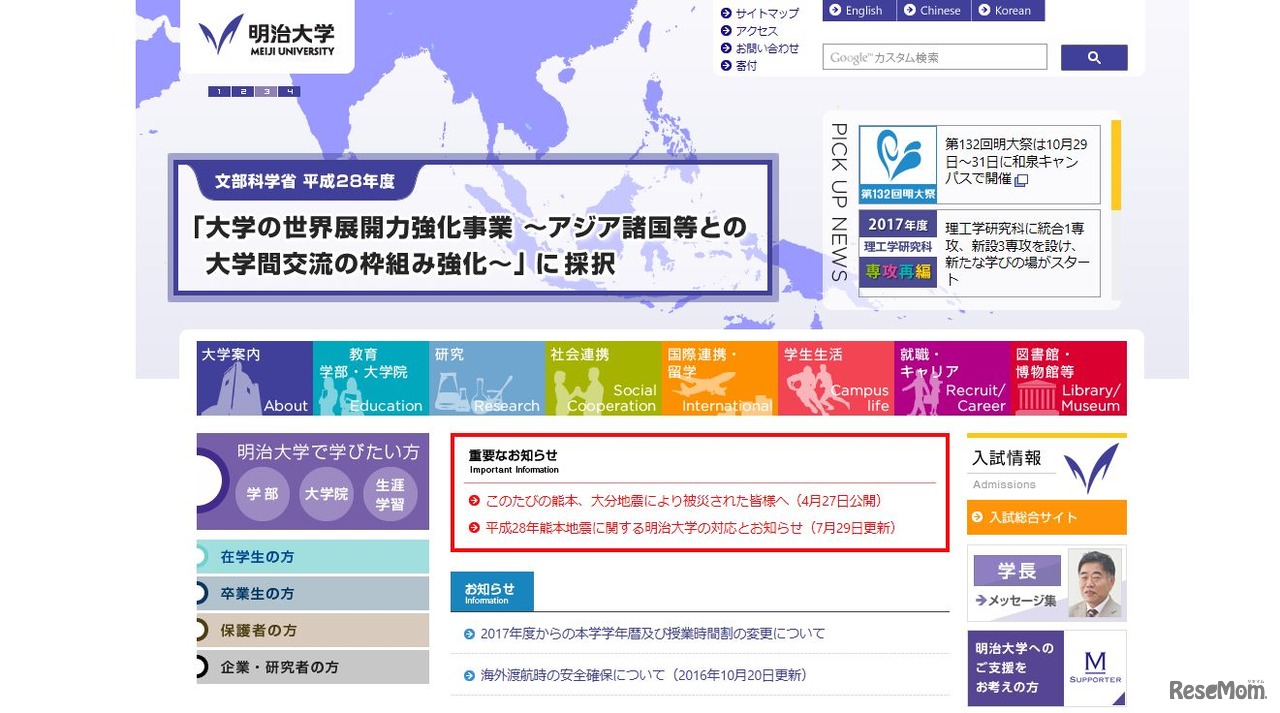Open the 入試総合サイト orange button

tap(1047, 517)
